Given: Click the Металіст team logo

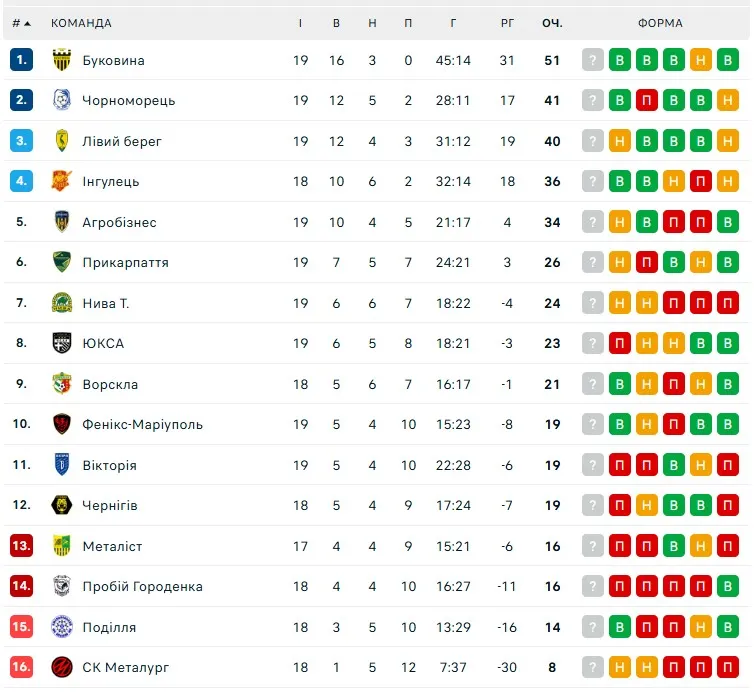Looking at the screenshot, I should [62, 546].
